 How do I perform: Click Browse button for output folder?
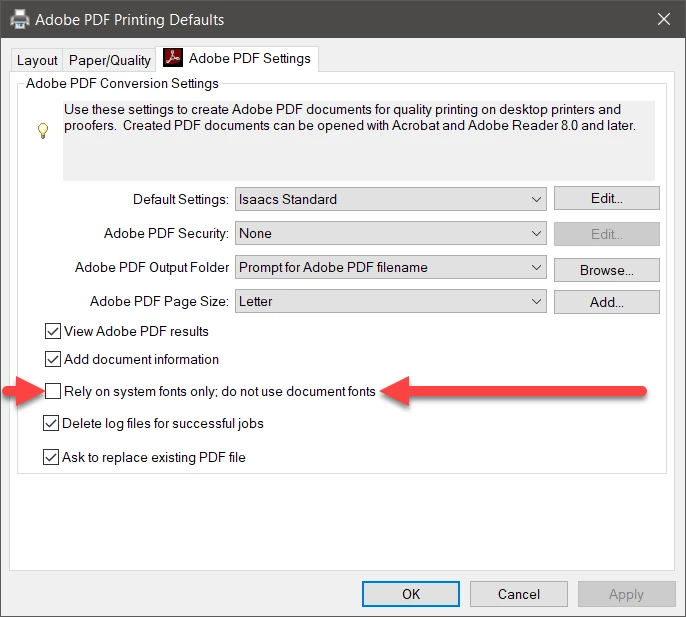pos(606,270)
